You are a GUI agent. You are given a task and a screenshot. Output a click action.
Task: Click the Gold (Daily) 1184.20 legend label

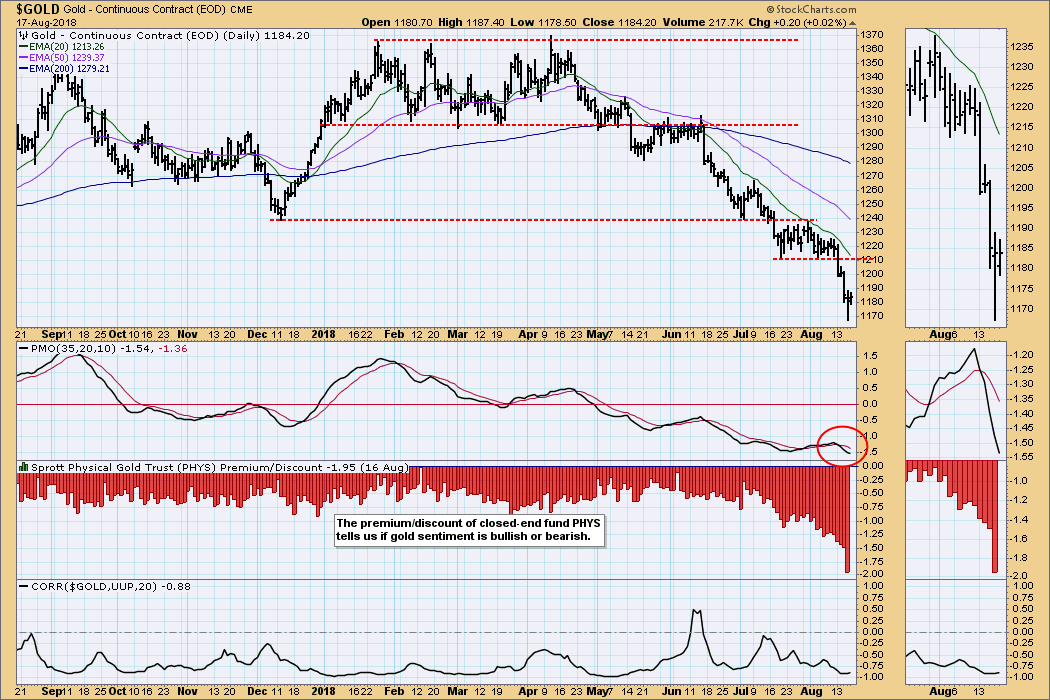tap(171, 36)
